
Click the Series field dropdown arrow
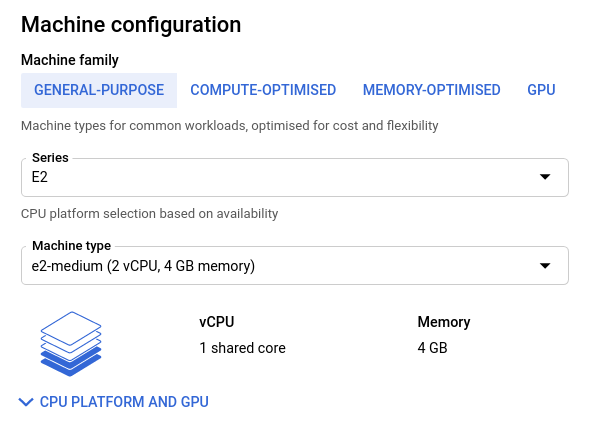click(545, 177)
